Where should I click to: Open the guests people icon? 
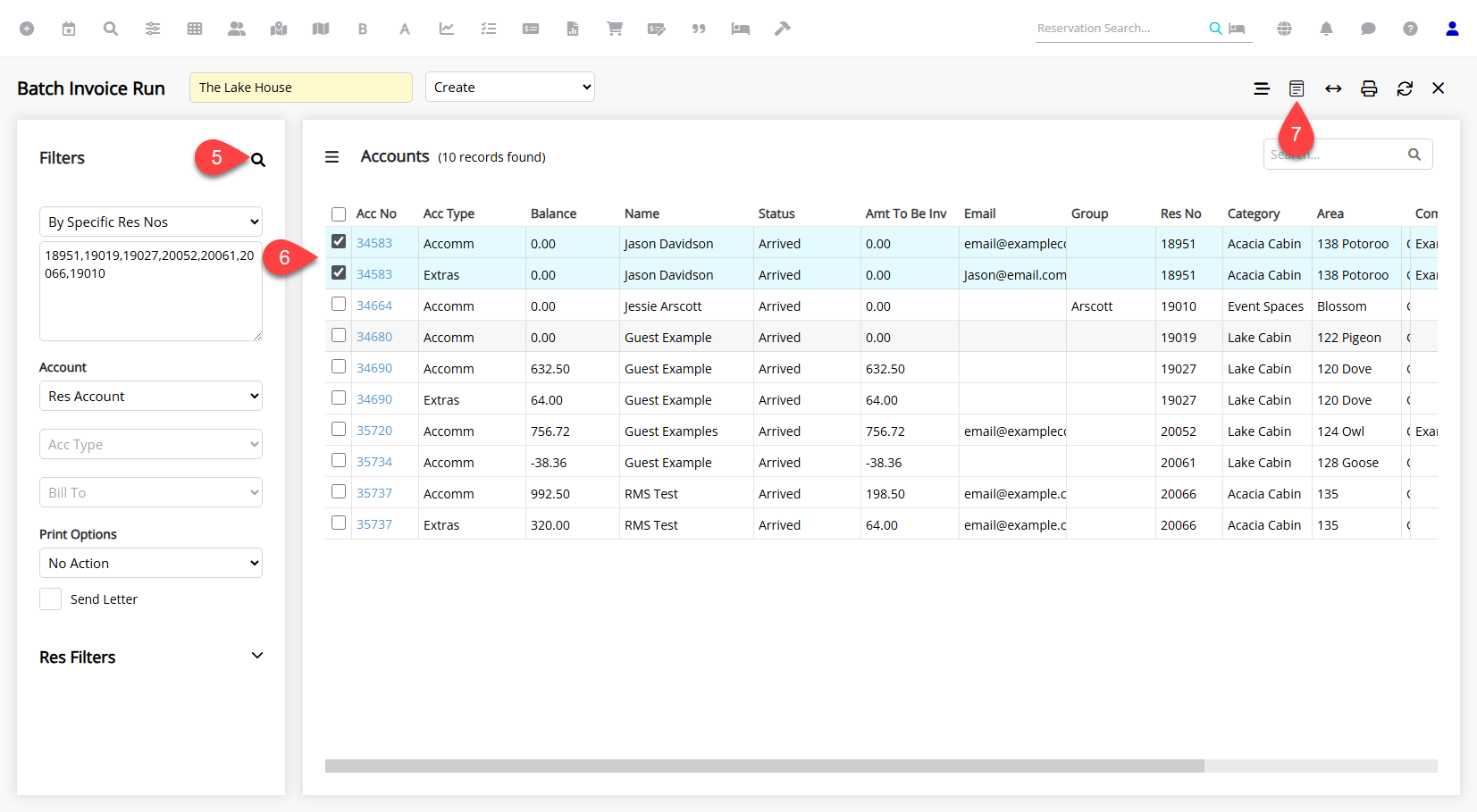tap(237, 29)
